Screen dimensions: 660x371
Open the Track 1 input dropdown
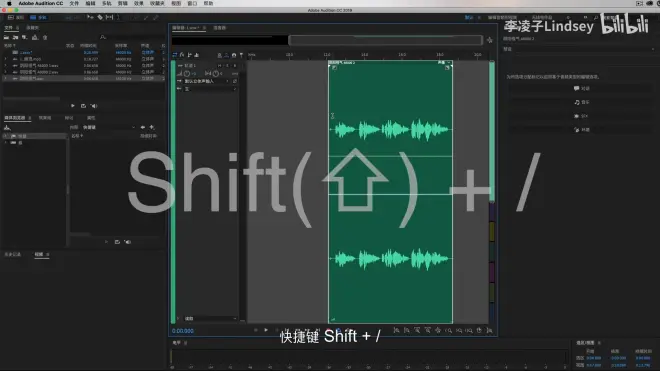tap(207, 81)
